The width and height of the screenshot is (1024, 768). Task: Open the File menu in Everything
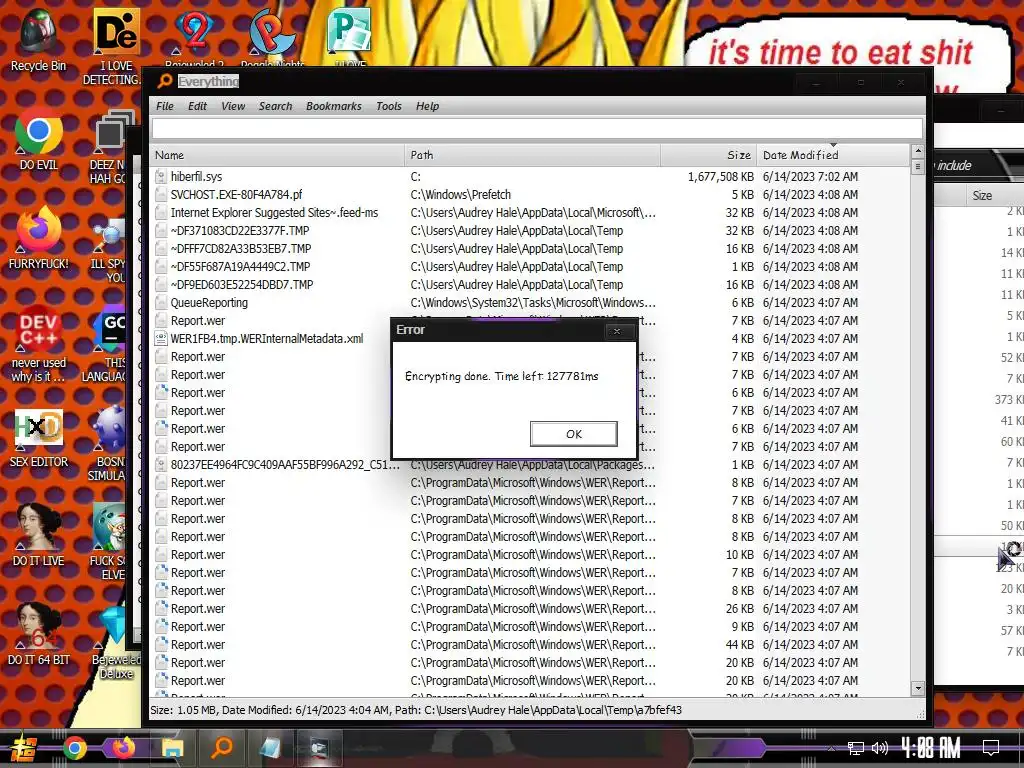click(165, 106)
